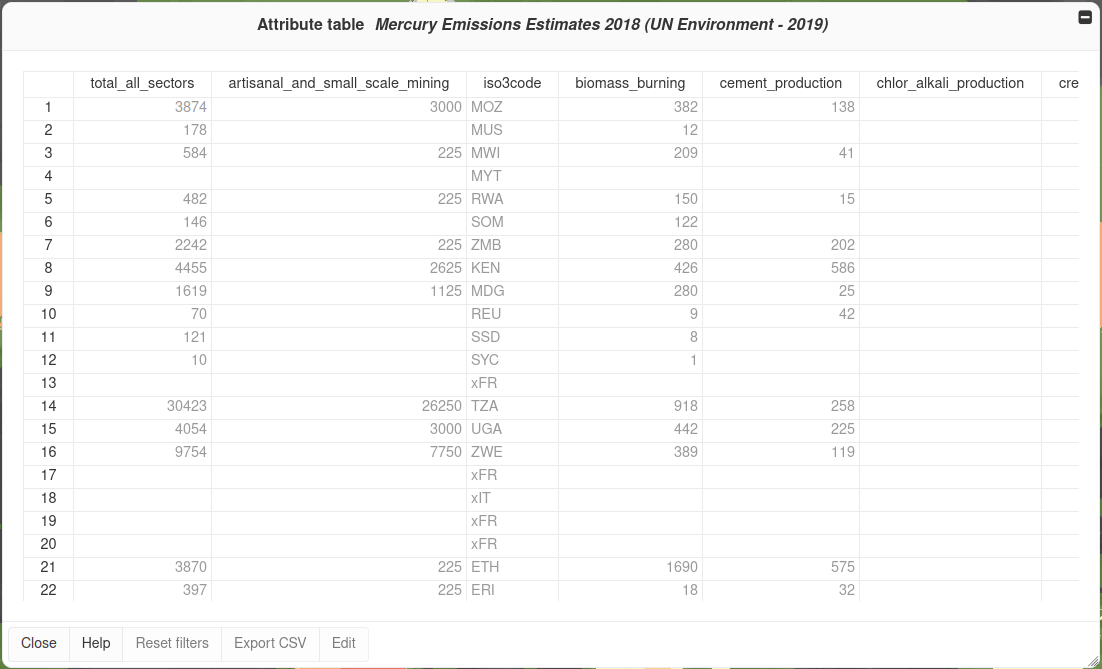
Task: Sort the chlor_alkali_production column
Action: pyautogui.click(x=950, y=83)
